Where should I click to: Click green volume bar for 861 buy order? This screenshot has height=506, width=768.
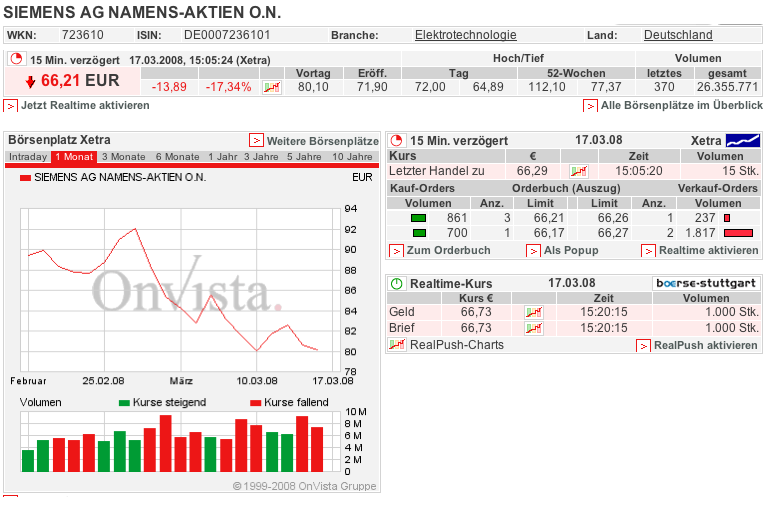418,218
